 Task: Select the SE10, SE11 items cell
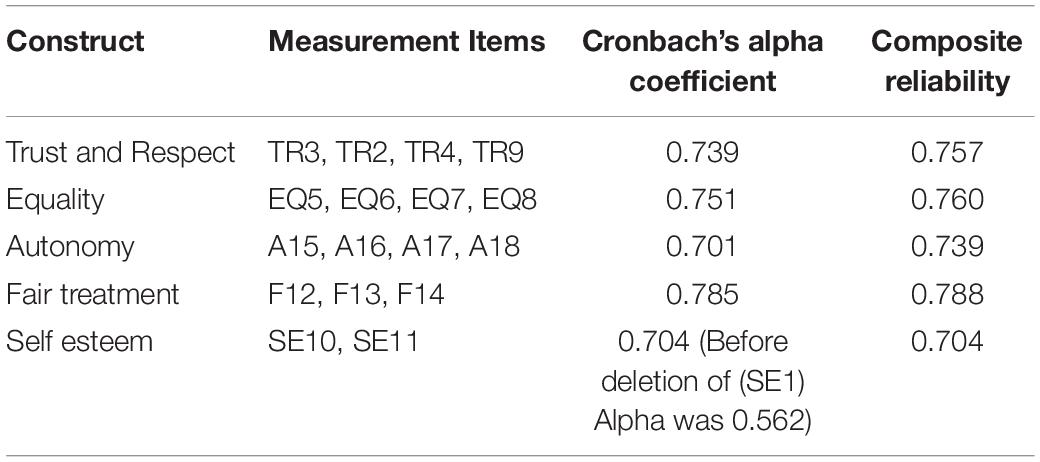344,341
